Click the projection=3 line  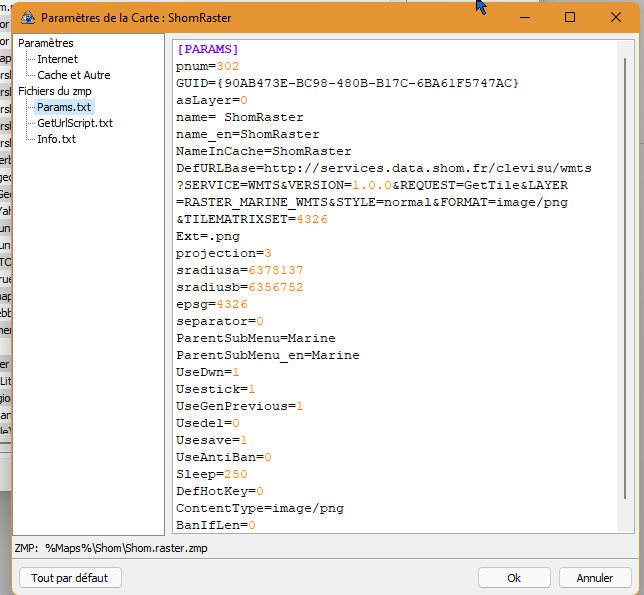coord(224,253)
